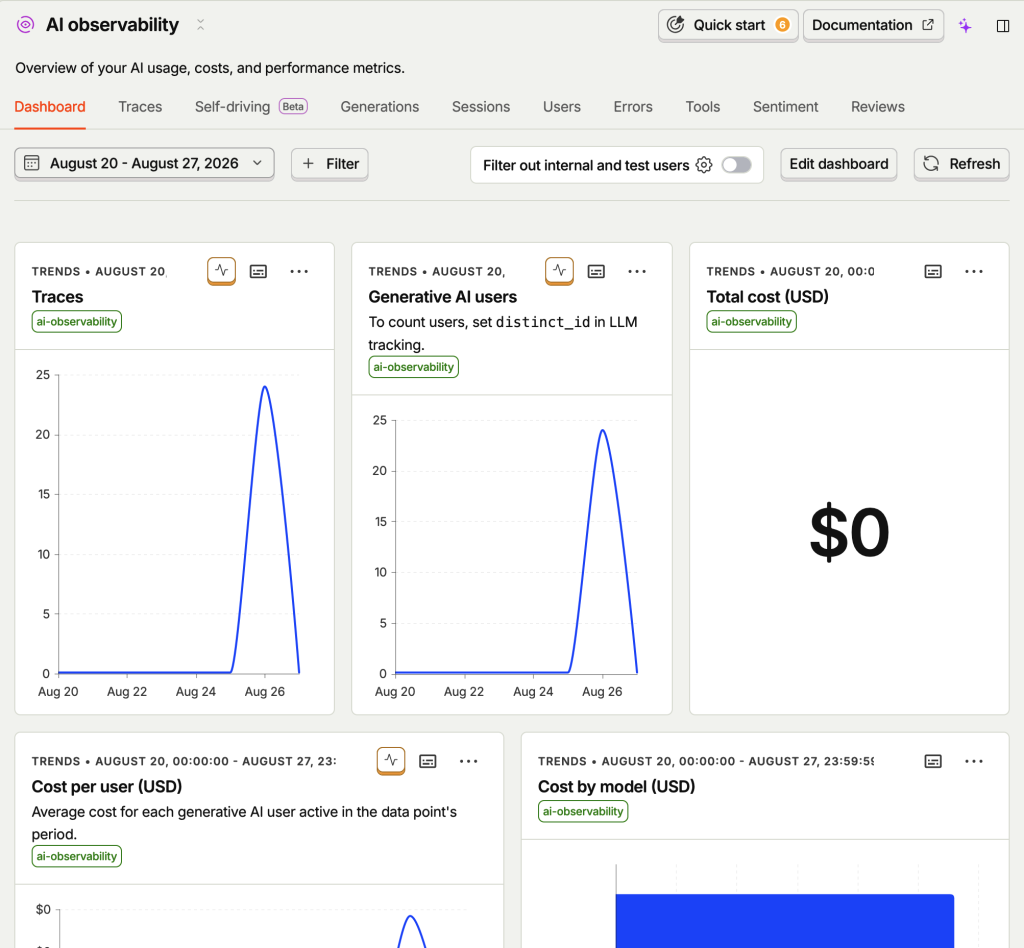Open the Traces insight title

pos(57,297)
